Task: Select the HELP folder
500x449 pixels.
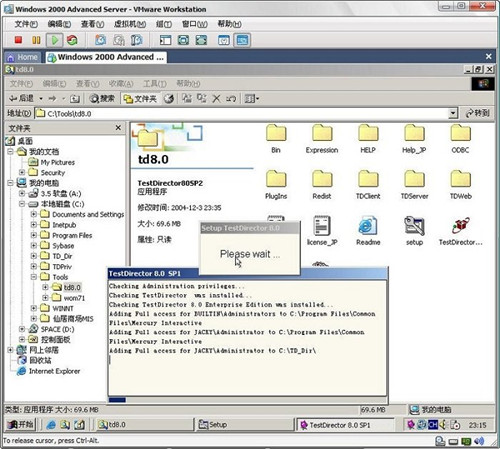Action: click(x=368, y=139)
